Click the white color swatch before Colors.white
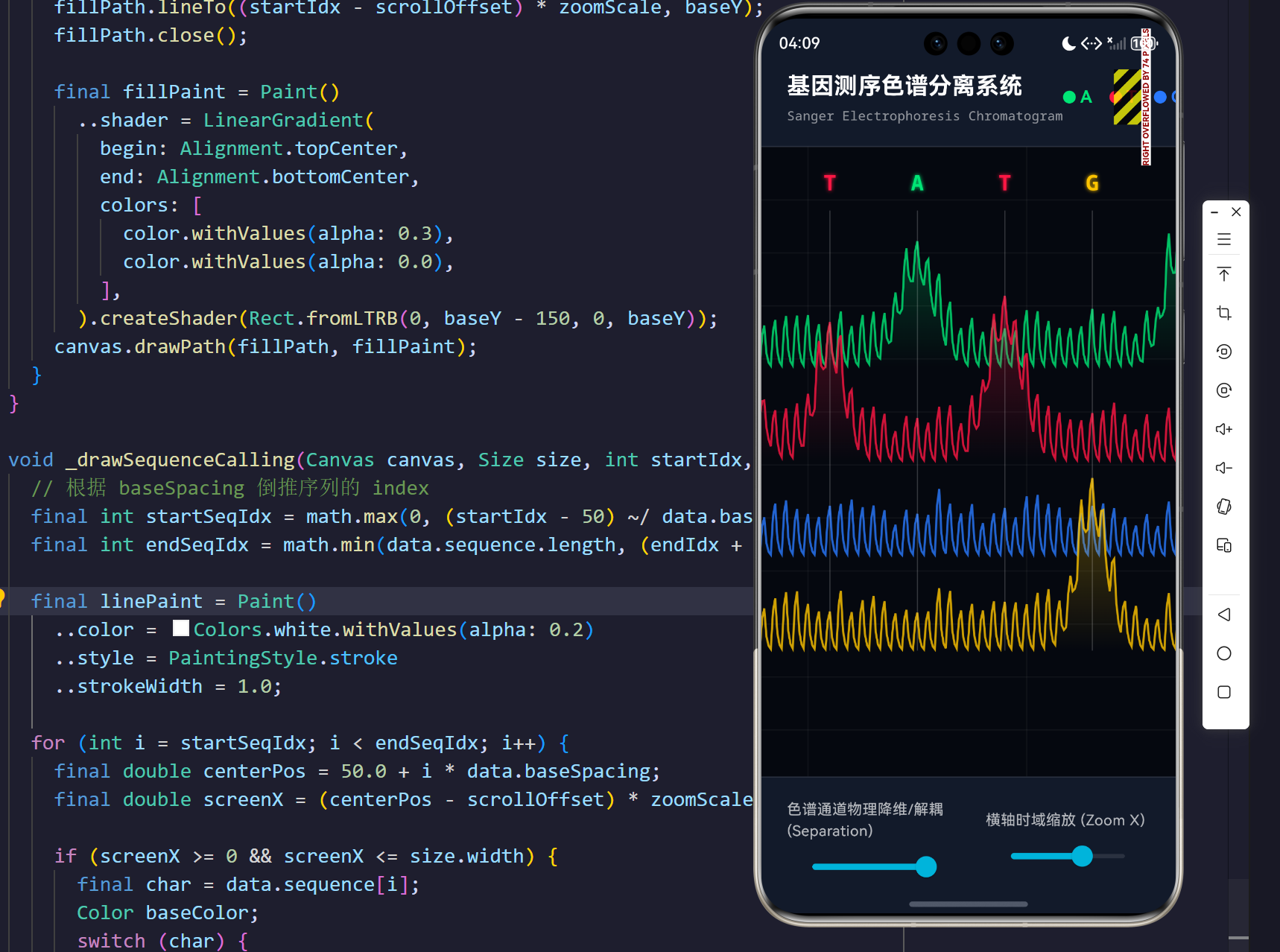The height and width of the screenshot is (952, 1280). pyautogui.click(x=181, y=628)
